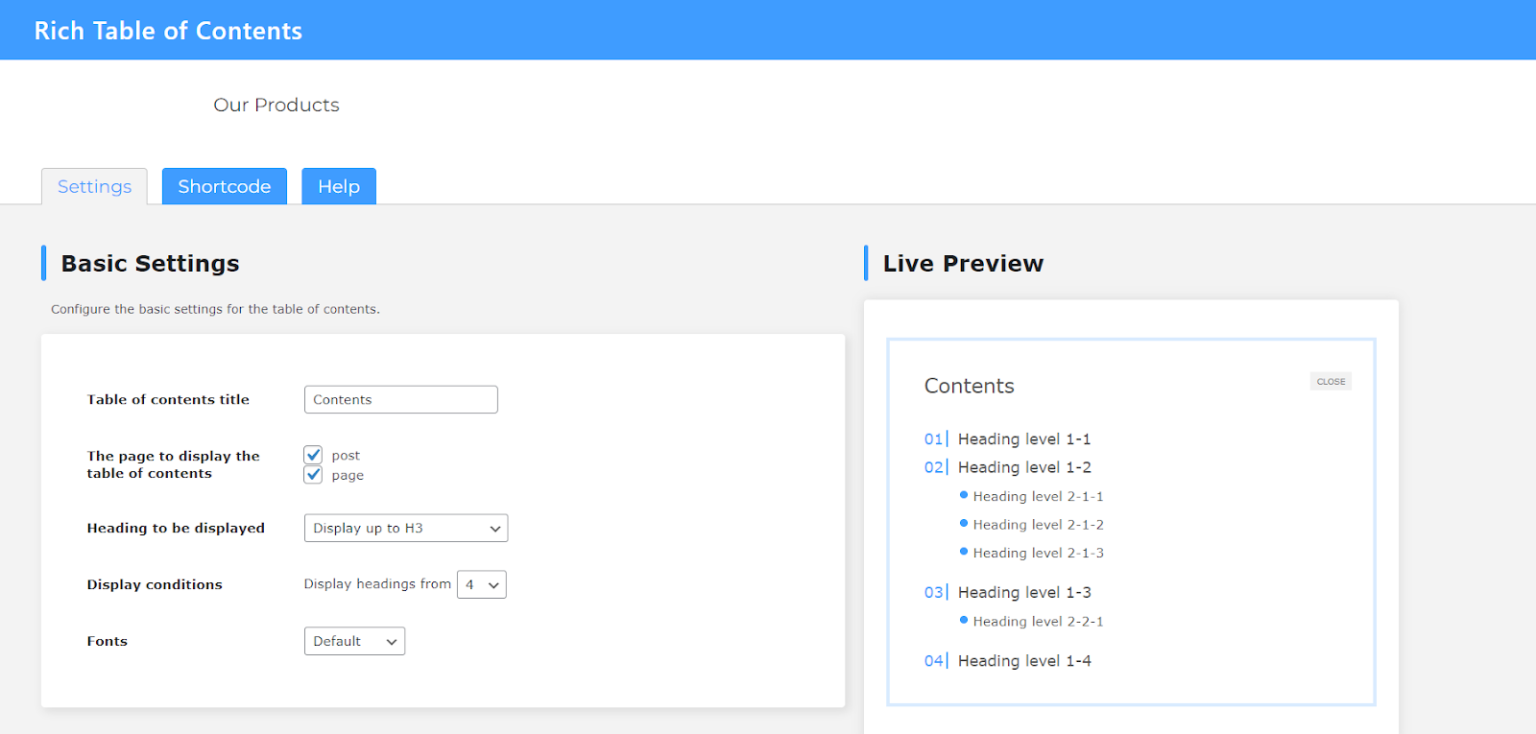Click 'Heading level 1-1' in the preview

pyautogui.click(x=1024, y=439)
